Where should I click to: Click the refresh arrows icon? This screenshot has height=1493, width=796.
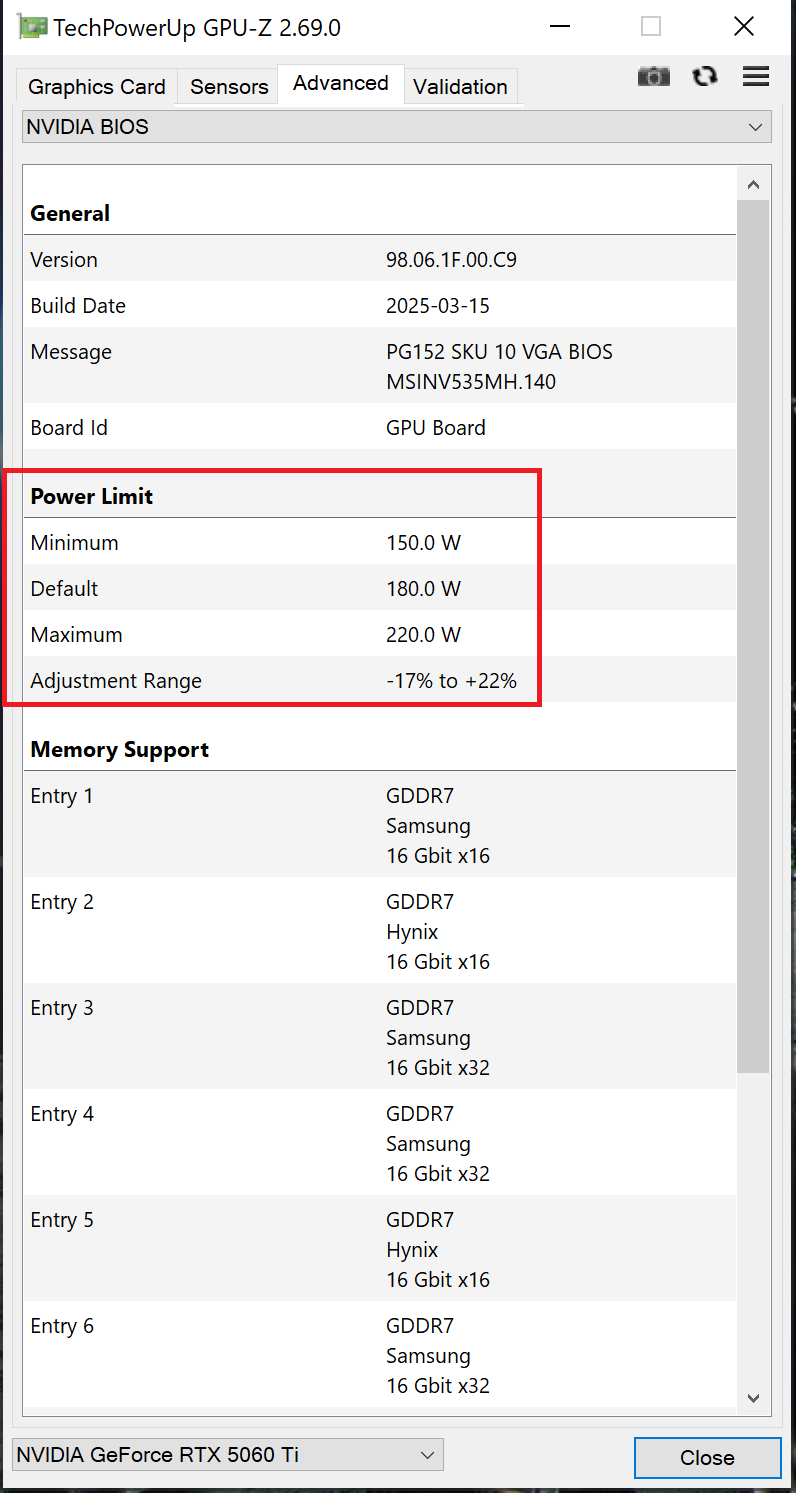coord(705,76)
